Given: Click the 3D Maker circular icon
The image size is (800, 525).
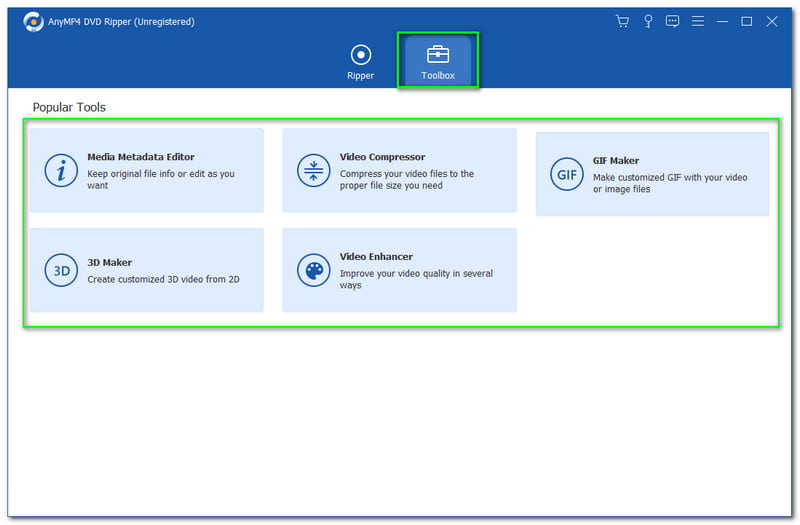Looking at the screenshot, I should coord(61,270).
